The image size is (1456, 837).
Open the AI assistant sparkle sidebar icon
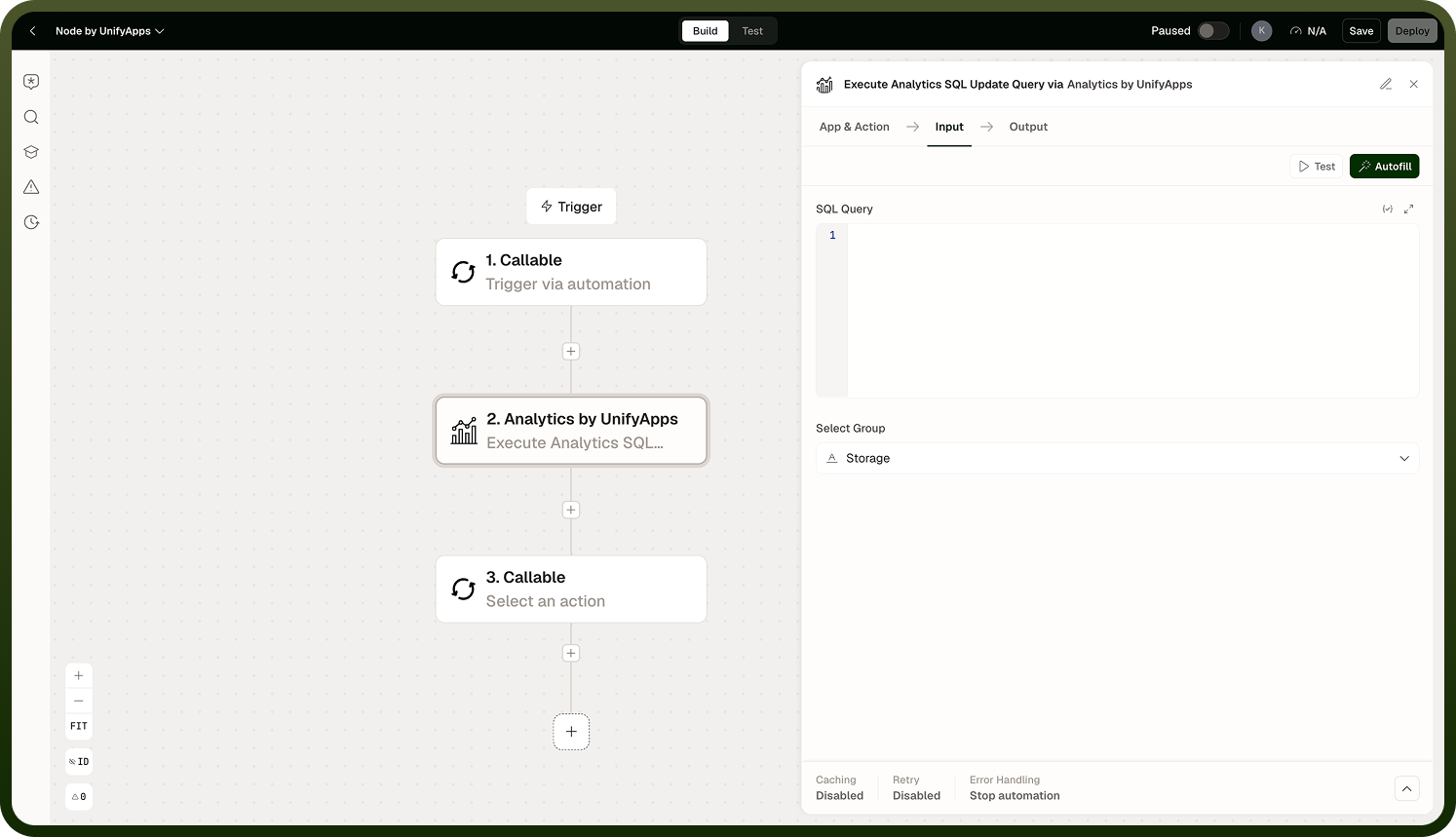[x=31, y=82]
